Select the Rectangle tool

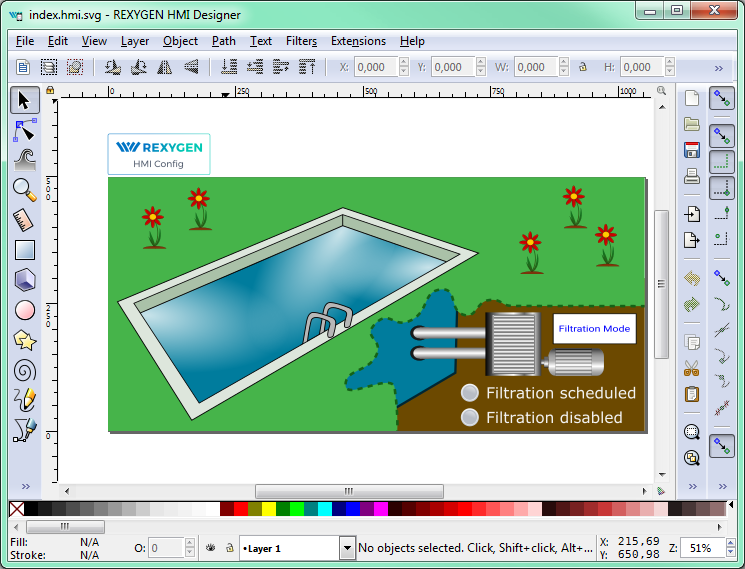25,250
